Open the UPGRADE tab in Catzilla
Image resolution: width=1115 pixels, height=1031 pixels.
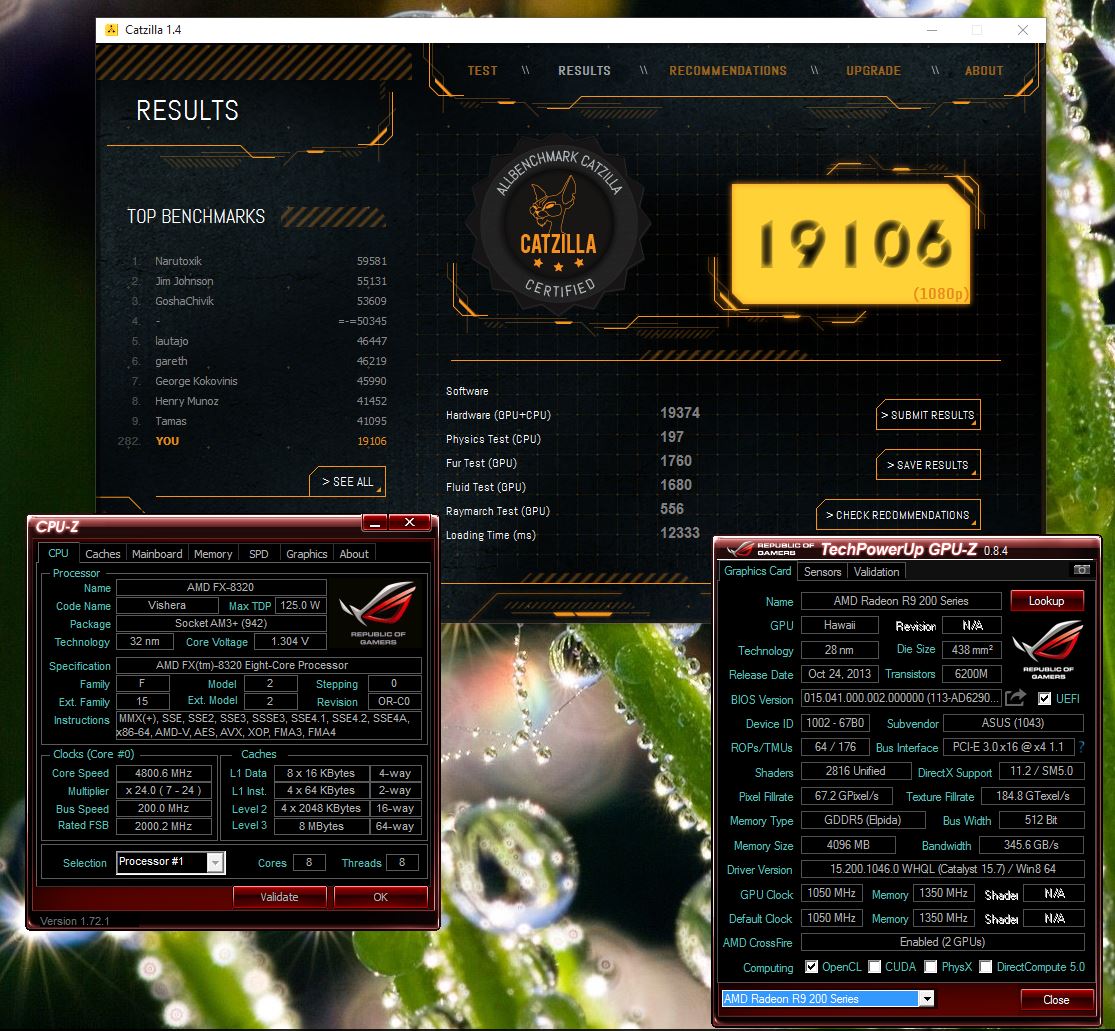[873, 70]
